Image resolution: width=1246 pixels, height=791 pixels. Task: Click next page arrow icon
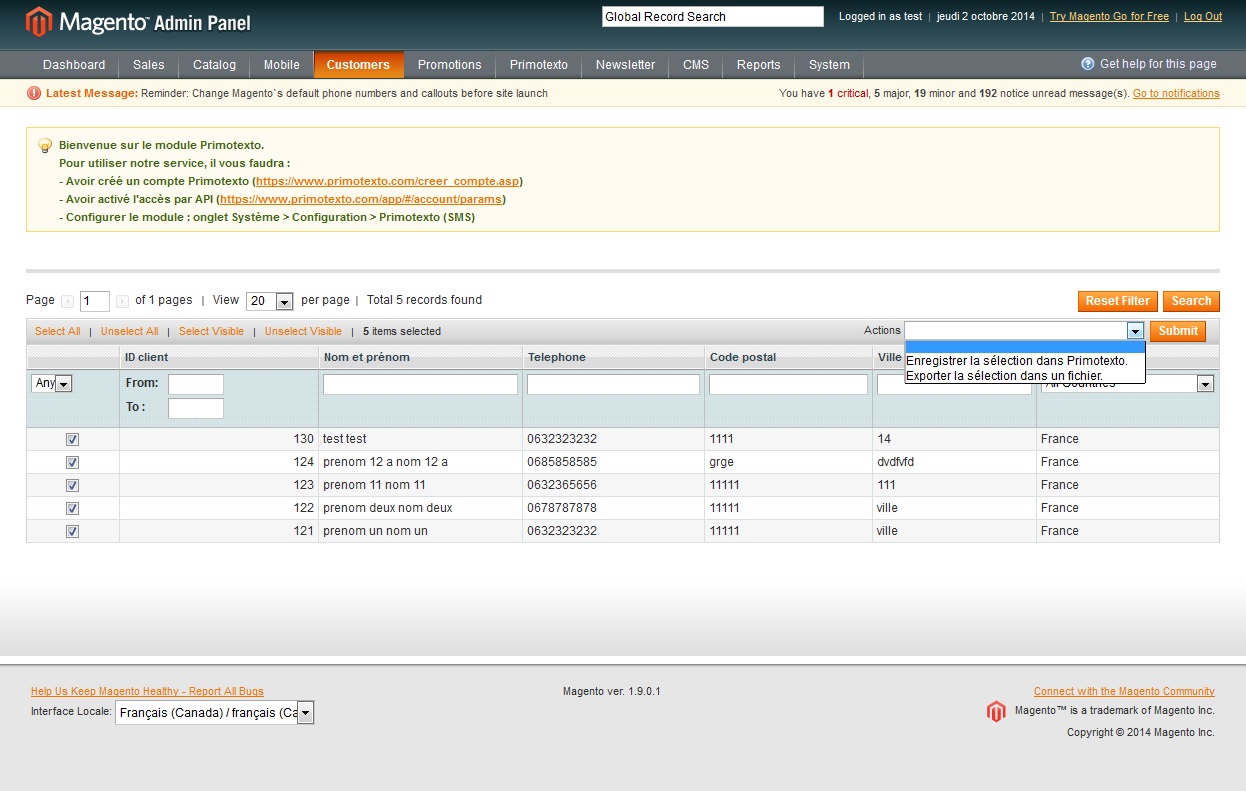[x=122, y=301]
